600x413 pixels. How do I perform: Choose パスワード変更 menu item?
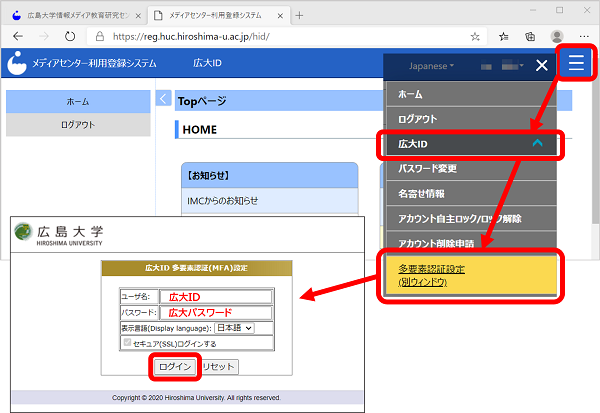[x=471, y=168]
